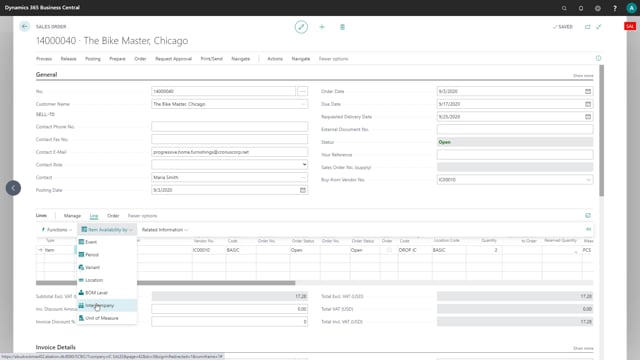Open the Contact lookup
This screenshot has height=360, width=640.
[x=303, y=178]
